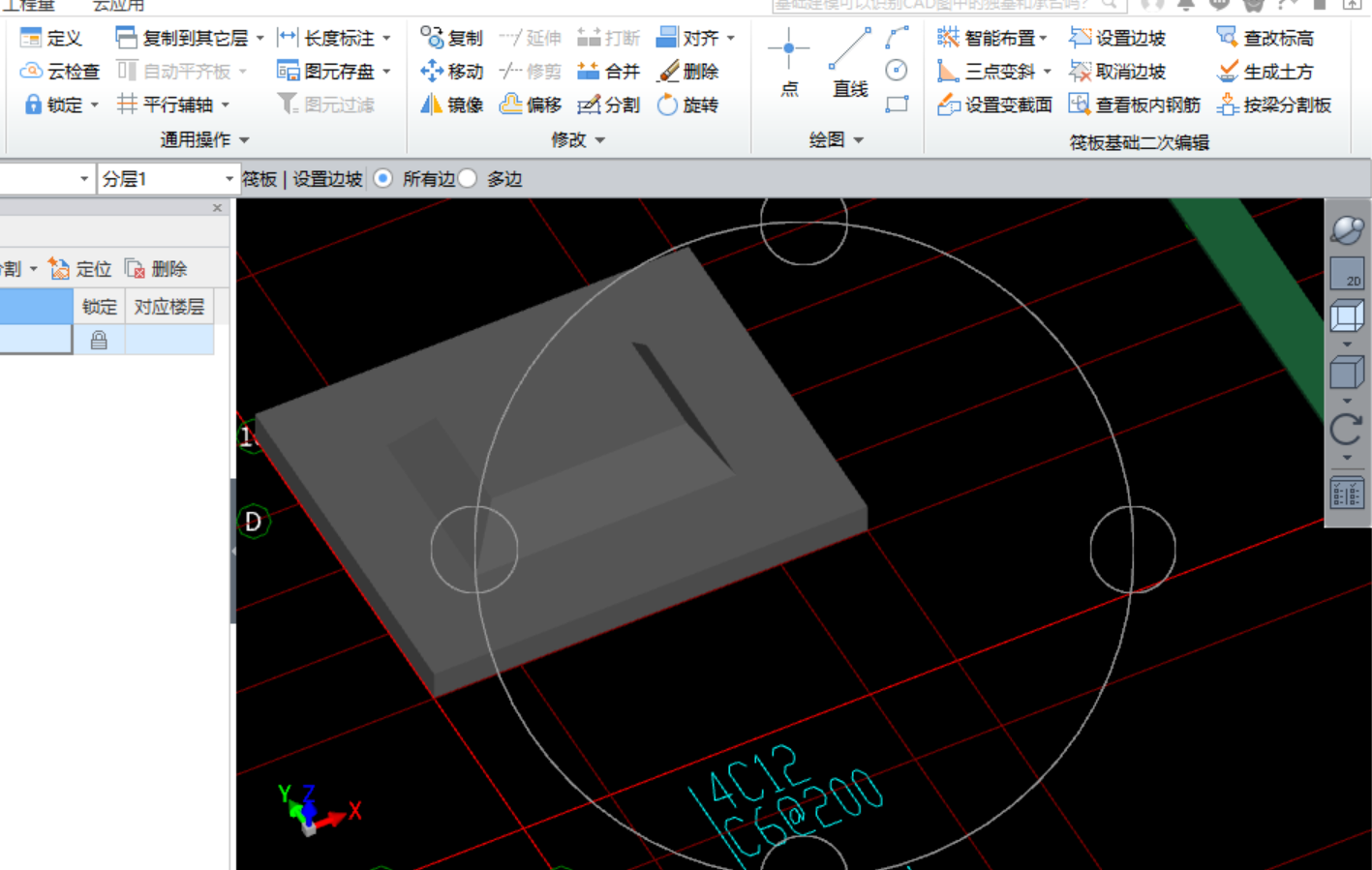Image resolution: width=1372 pixels, height=870 pixels.
Task: Click 查改标高 check elevation tool
Action: point(1265,38)
